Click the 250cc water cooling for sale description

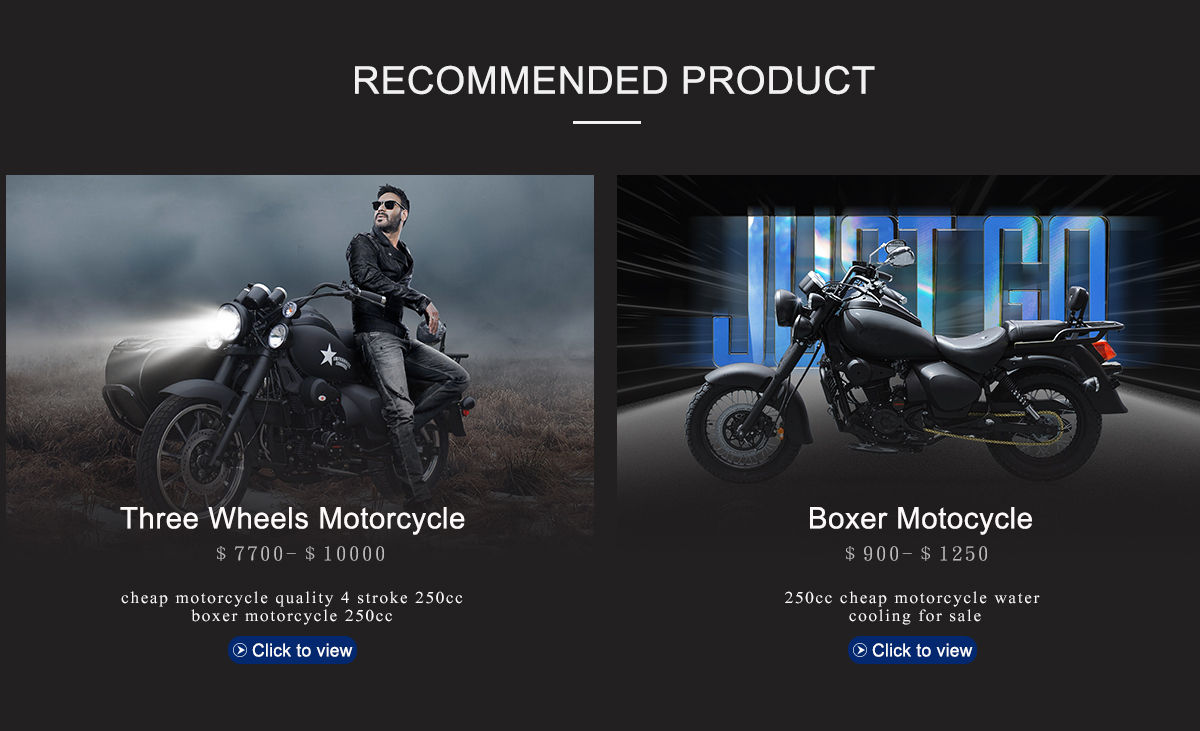[913, 607]
